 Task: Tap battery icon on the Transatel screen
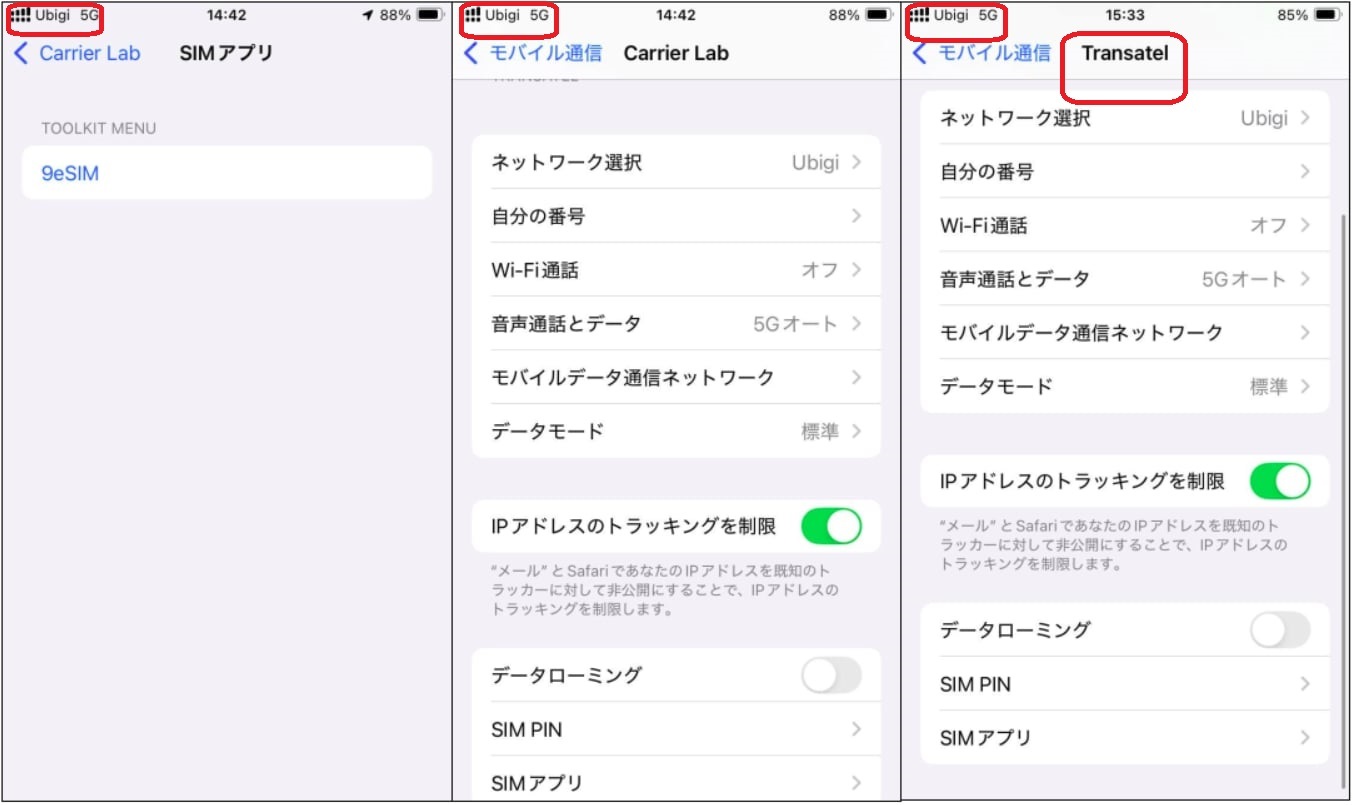[1329, 15]
